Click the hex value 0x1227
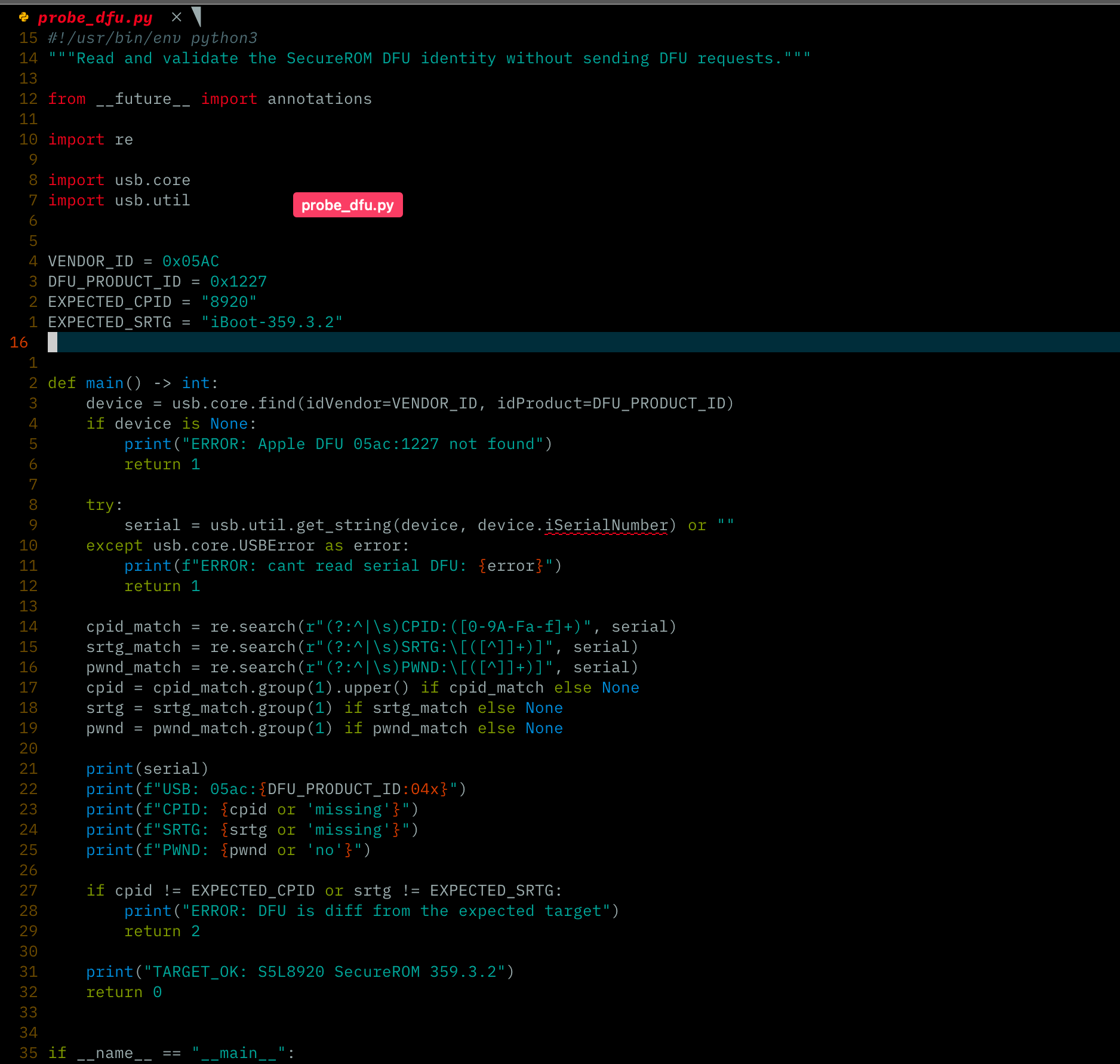 click(238, 282)
